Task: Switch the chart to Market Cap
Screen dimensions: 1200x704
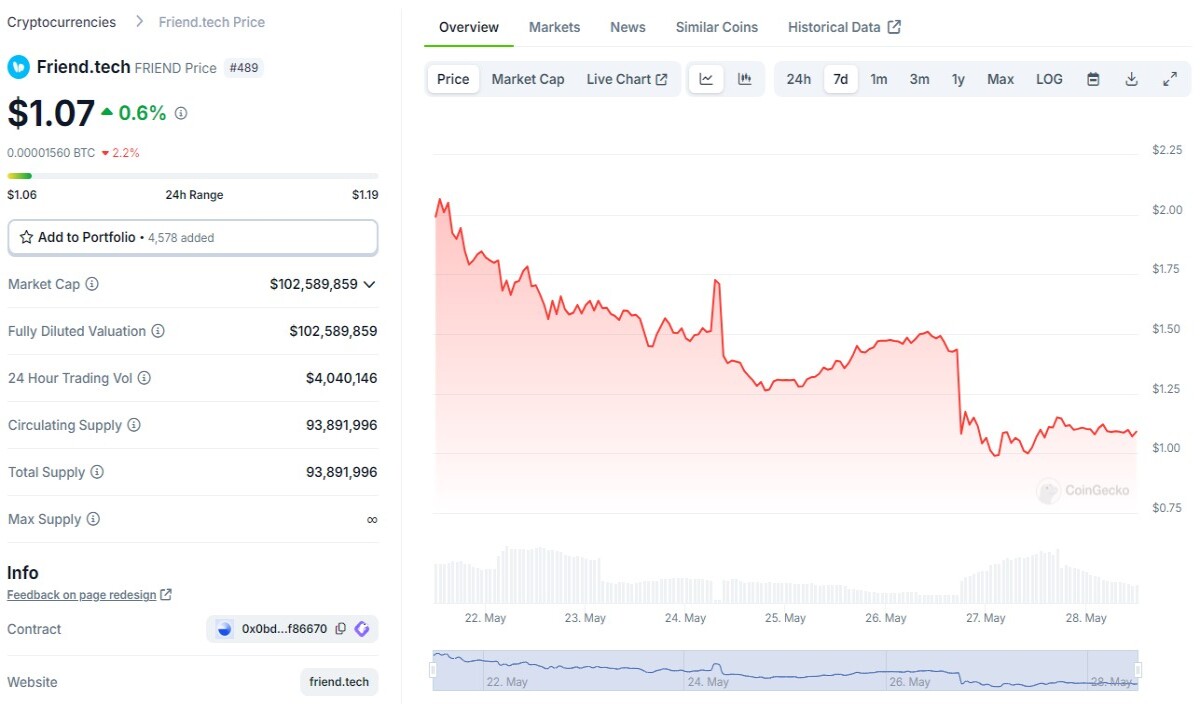Action: (528, 79)
